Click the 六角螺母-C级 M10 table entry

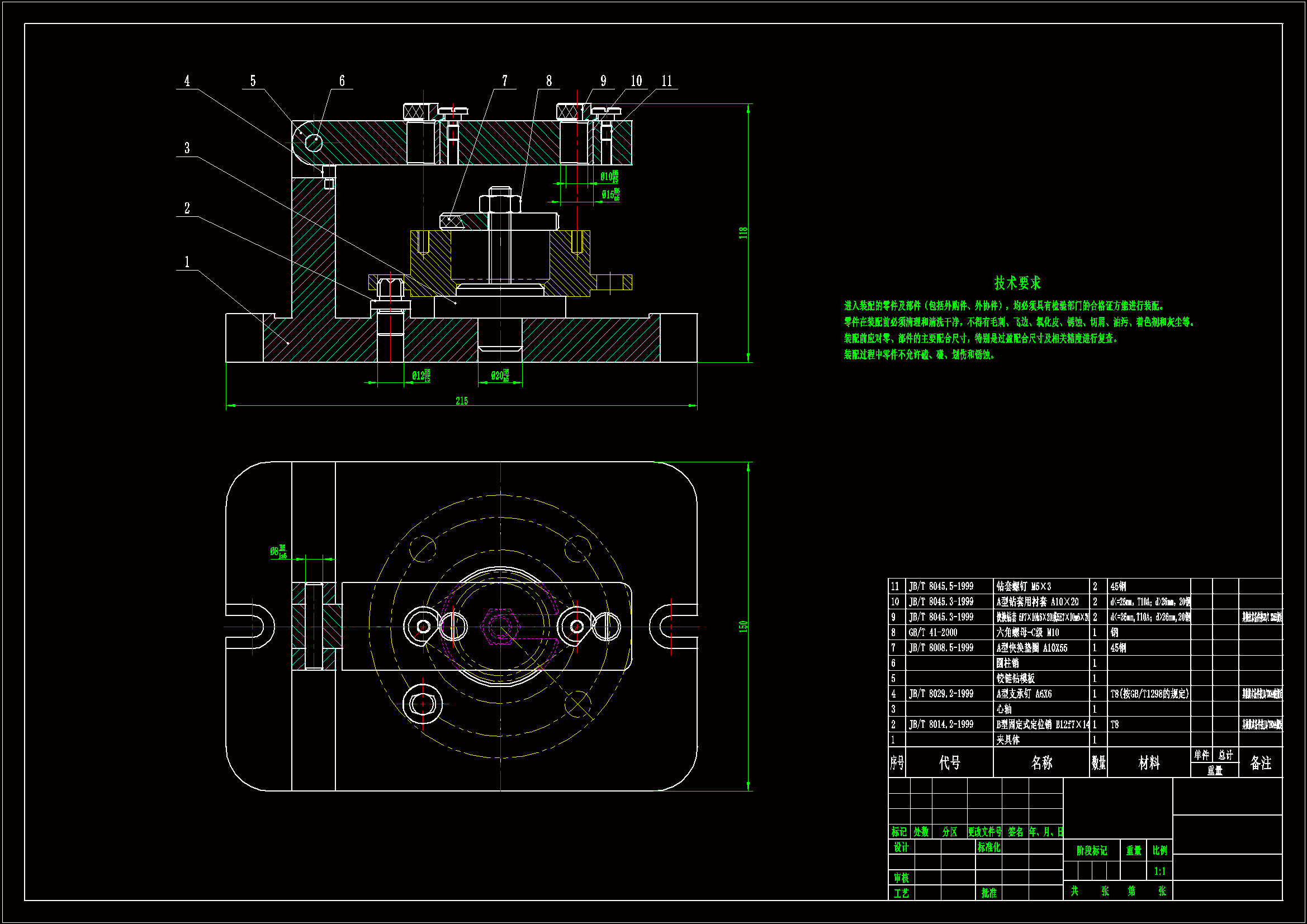point(1027,633)
